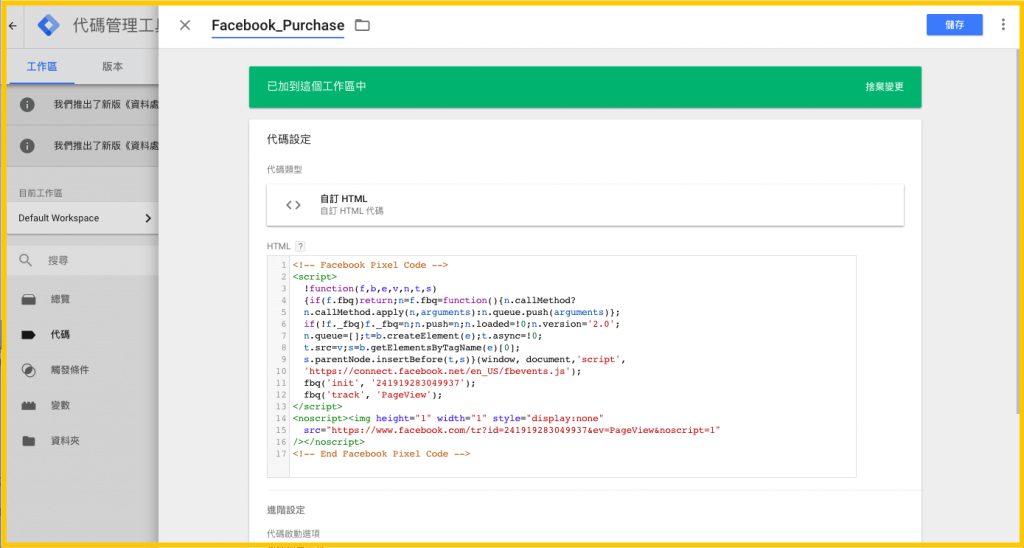Close the Facebook_Purchase tag editor

(x=185, y=25)
